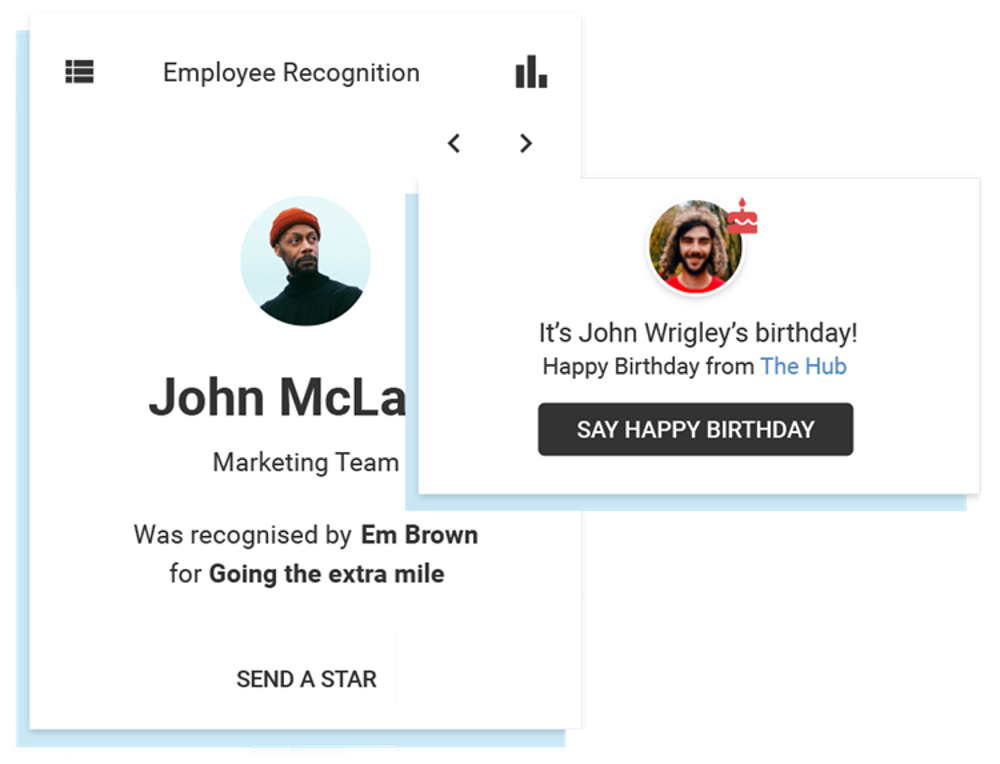This screenshot has height=764, width=1000.
Task: Select the Marketing Team label
Action: 306,462
